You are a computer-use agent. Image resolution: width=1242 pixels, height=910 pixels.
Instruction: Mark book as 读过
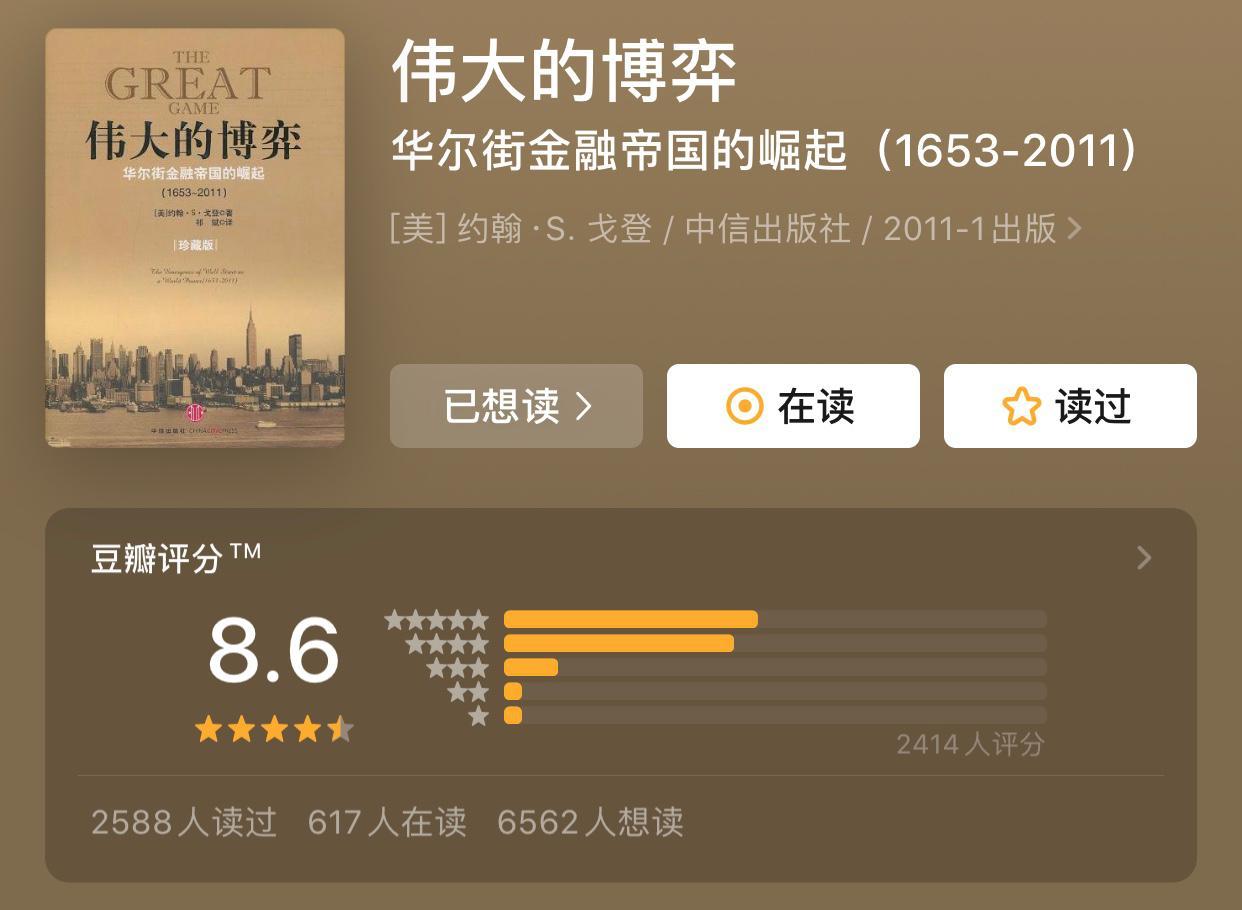pos(1070,406)
